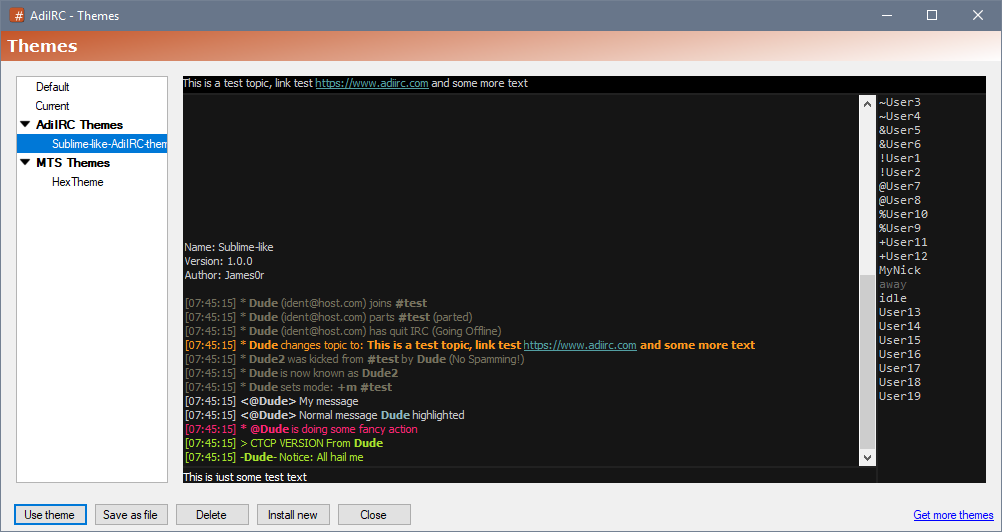
Task: Click the 'CTCP VERSION From Dude' line
Action: [284, 444]
